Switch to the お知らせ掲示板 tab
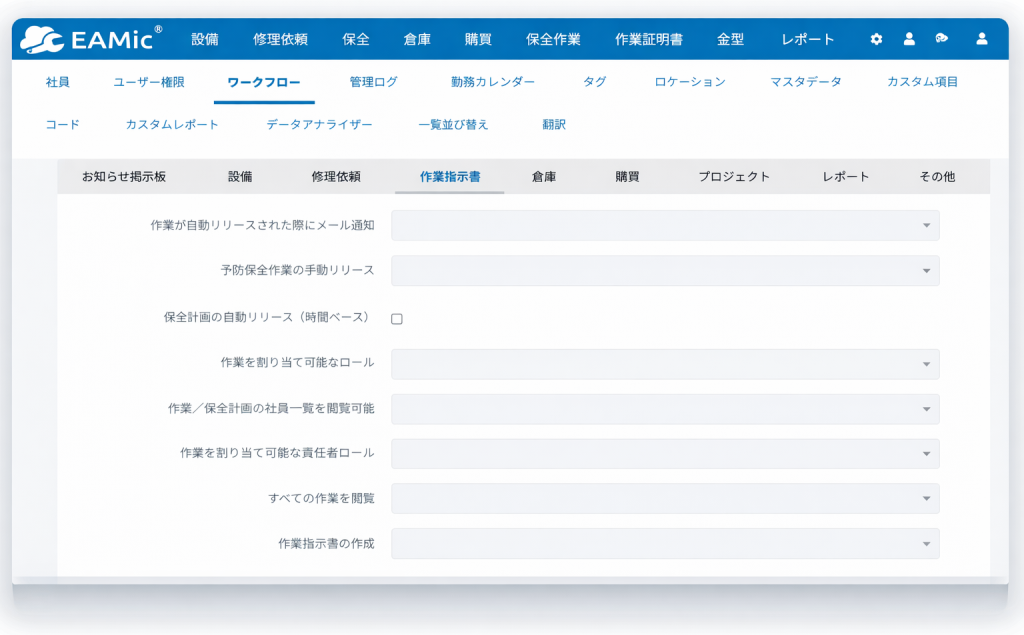This screenshot has width=1024, height=635. click(124, 177)
